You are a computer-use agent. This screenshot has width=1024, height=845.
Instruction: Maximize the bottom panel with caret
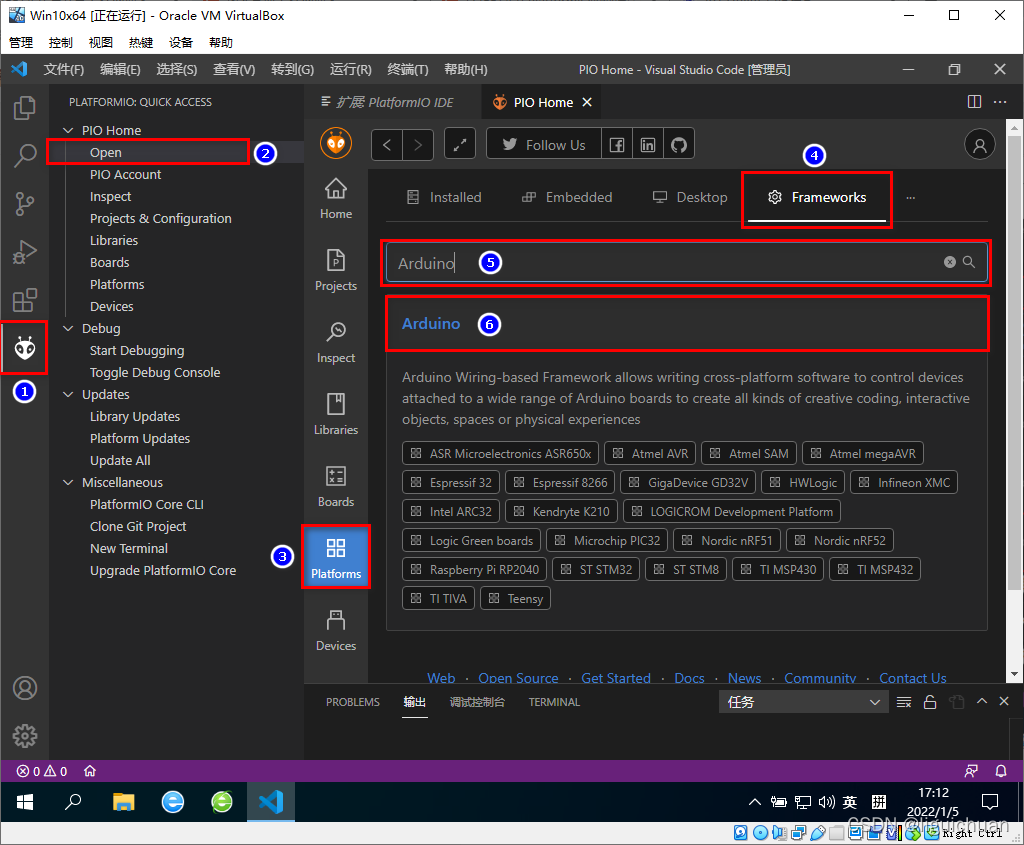(982, 701)
